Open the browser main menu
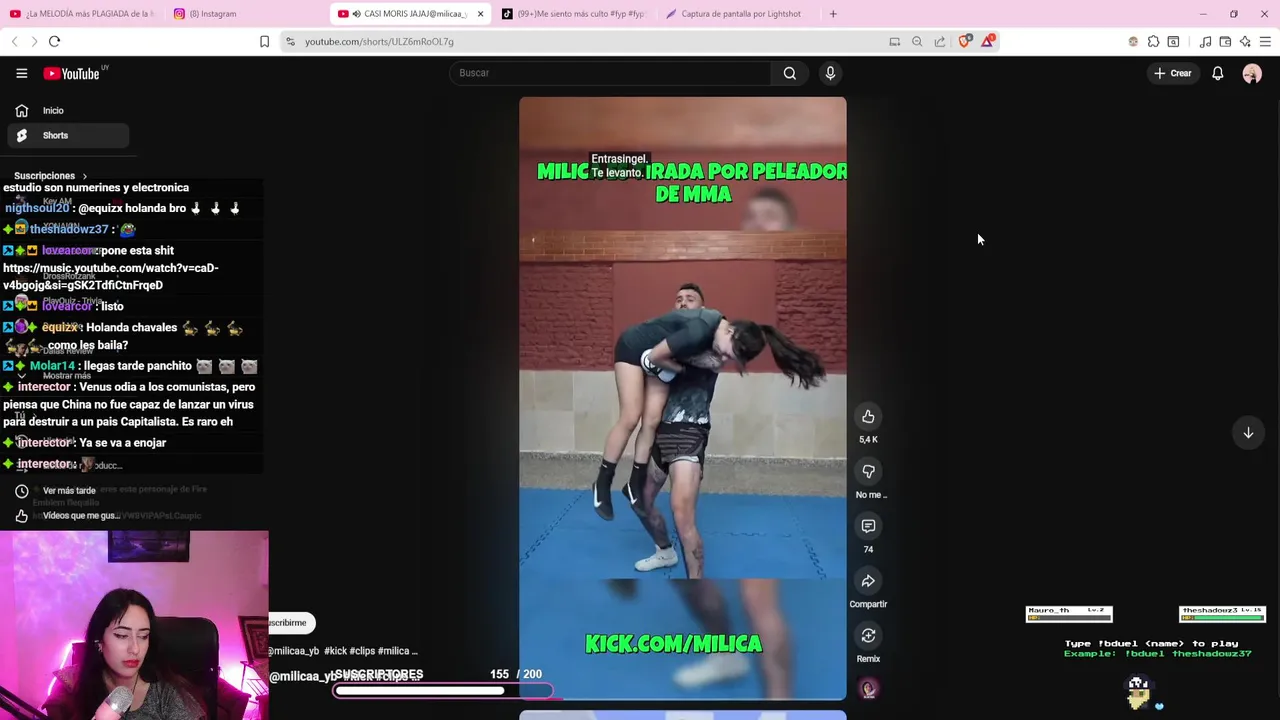 [x=1265, y=41]
